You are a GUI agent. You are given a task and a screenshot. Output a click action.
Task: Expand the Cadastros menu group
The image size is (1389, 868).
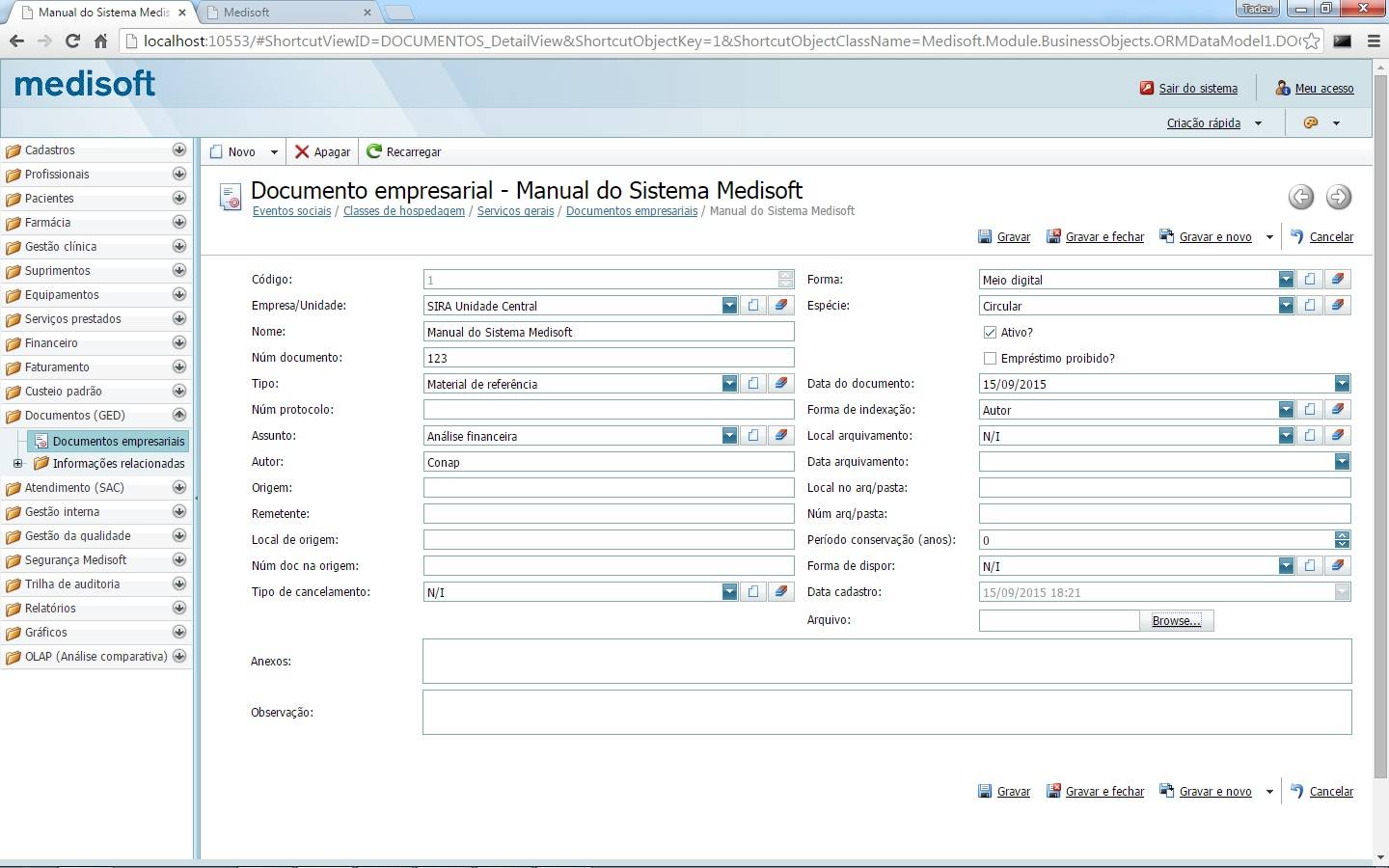[179, 149]
